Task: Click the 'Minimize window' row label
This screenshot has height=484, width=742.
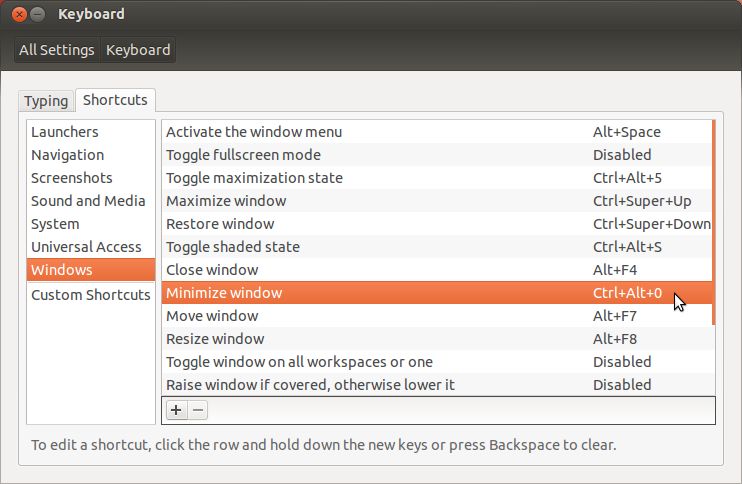Action: click(224, 293)
